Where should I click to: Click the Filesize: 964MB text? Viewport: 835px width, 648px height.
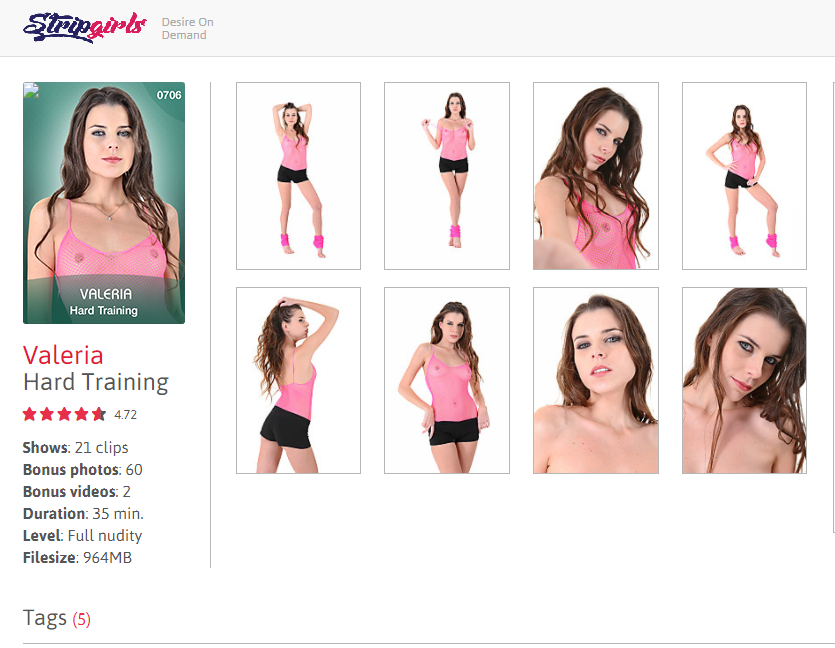(x=77, y=557)
